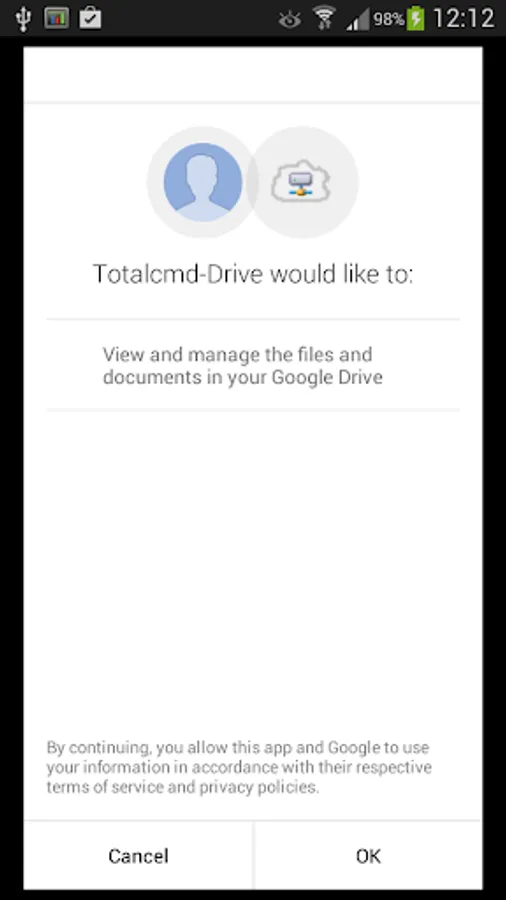Tap the Wi-Fi signal icon
Image resolution: width=506 pixels, height=900 pixels.
point(324,18)
